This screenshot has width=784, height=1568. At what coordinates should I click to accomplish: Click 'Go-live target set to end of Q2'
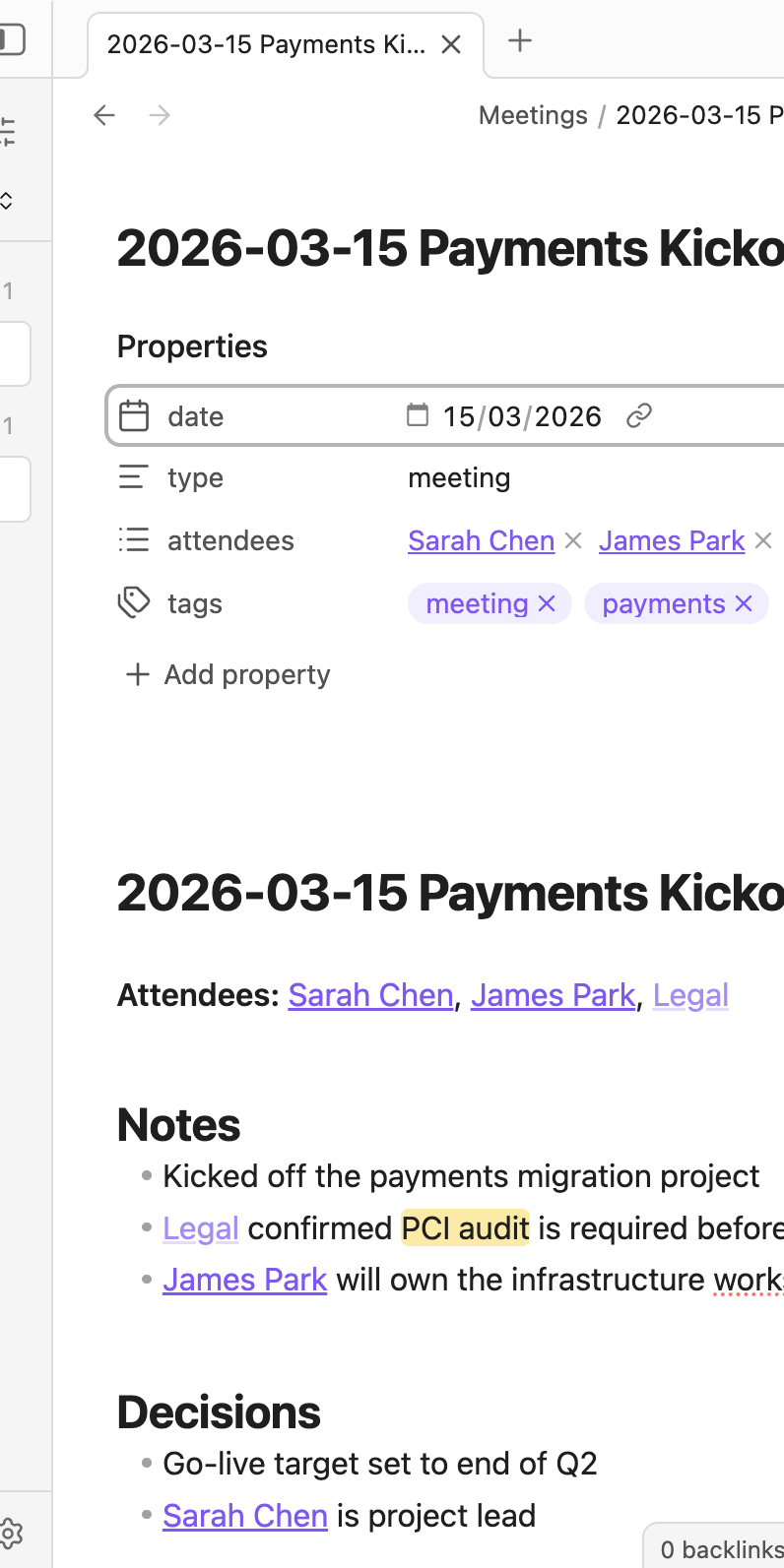pyautogui.click(x=380, y=1464)
